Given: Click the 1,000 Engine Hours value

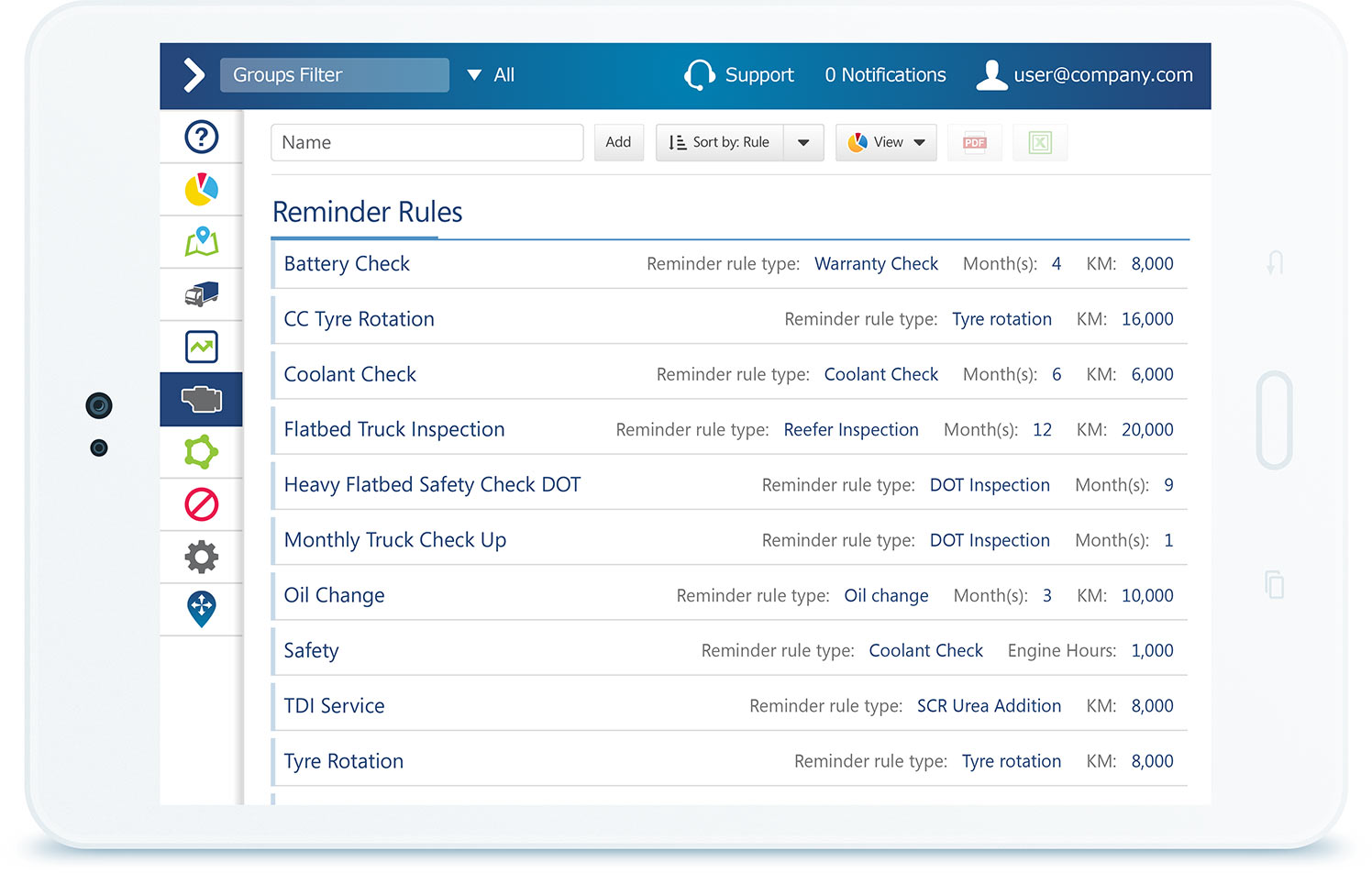Looking at the screenshot, I should click(x=1152, y=650).
